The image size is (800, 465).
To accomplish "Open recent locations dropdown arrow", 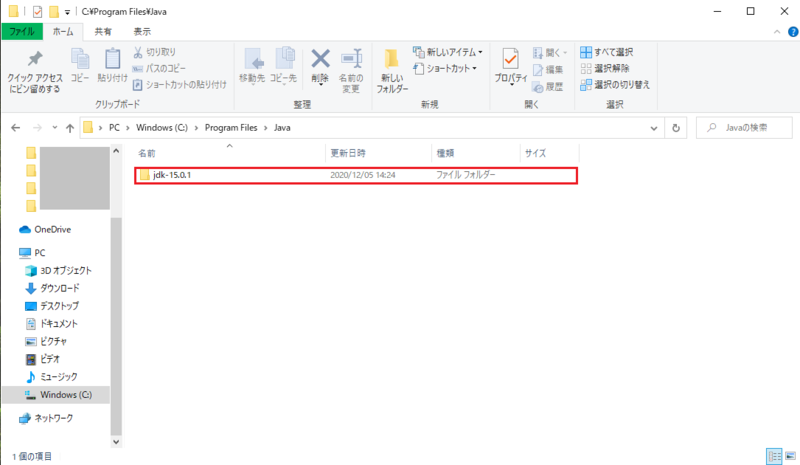I will coord(55,128).
